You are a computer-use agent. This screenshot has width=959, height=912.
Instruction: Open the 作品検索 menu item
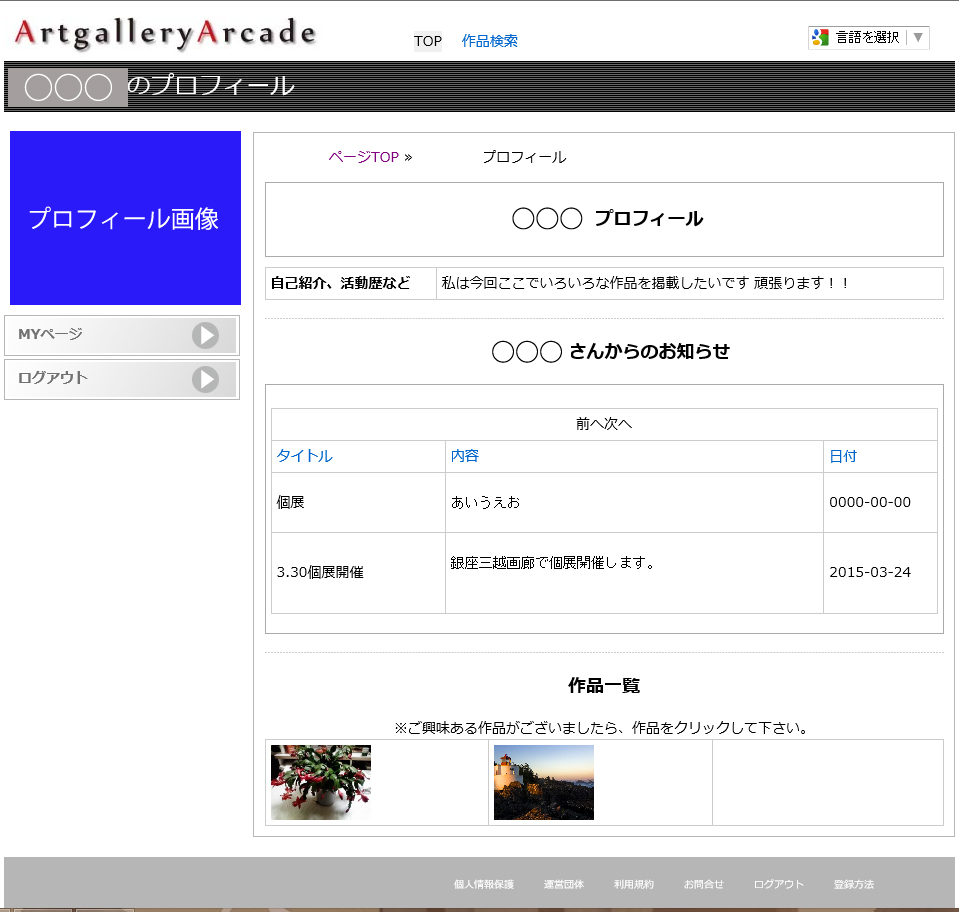coord(489,41)
